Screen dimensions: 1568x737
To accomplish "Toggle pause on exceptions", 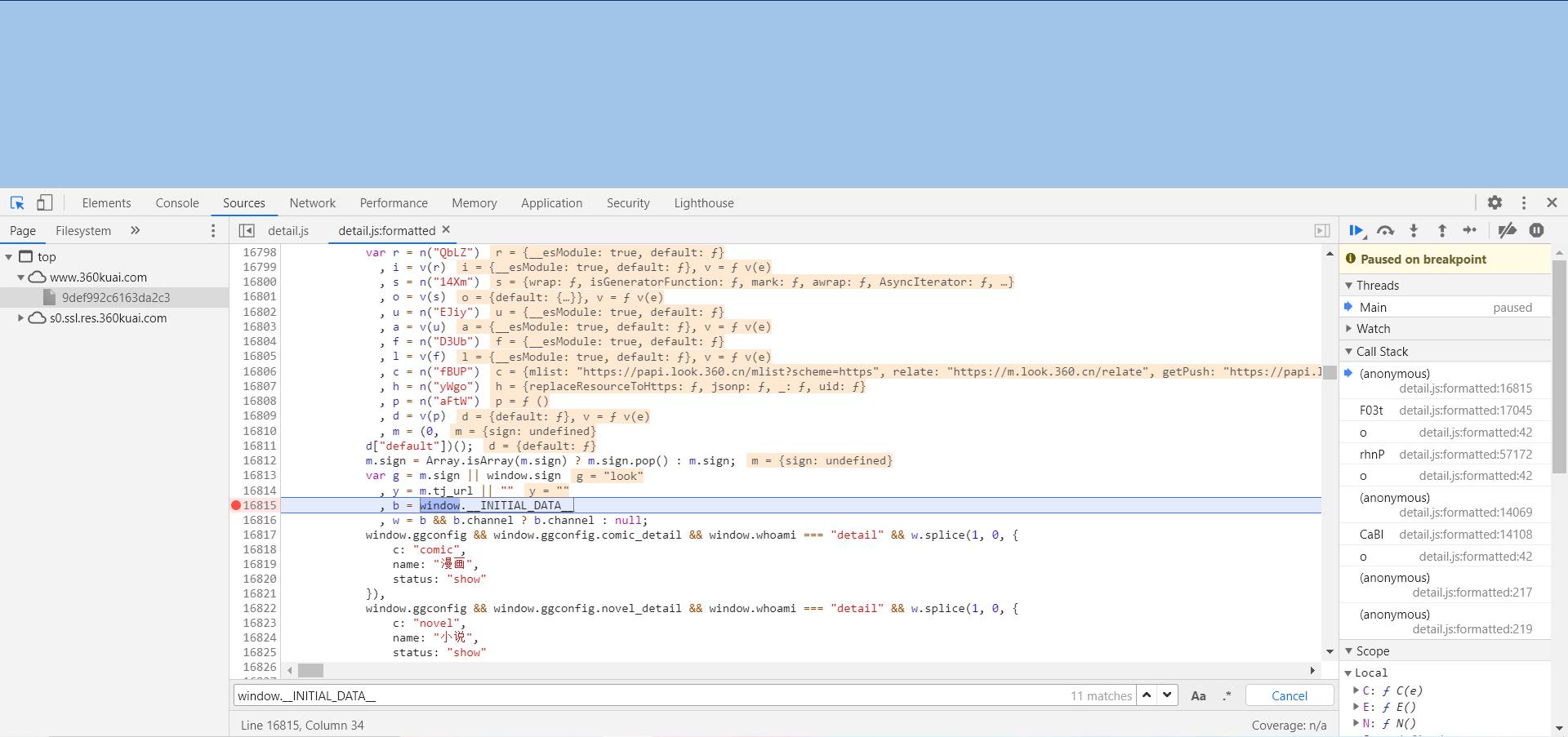I will click(x=1536, y=230).
